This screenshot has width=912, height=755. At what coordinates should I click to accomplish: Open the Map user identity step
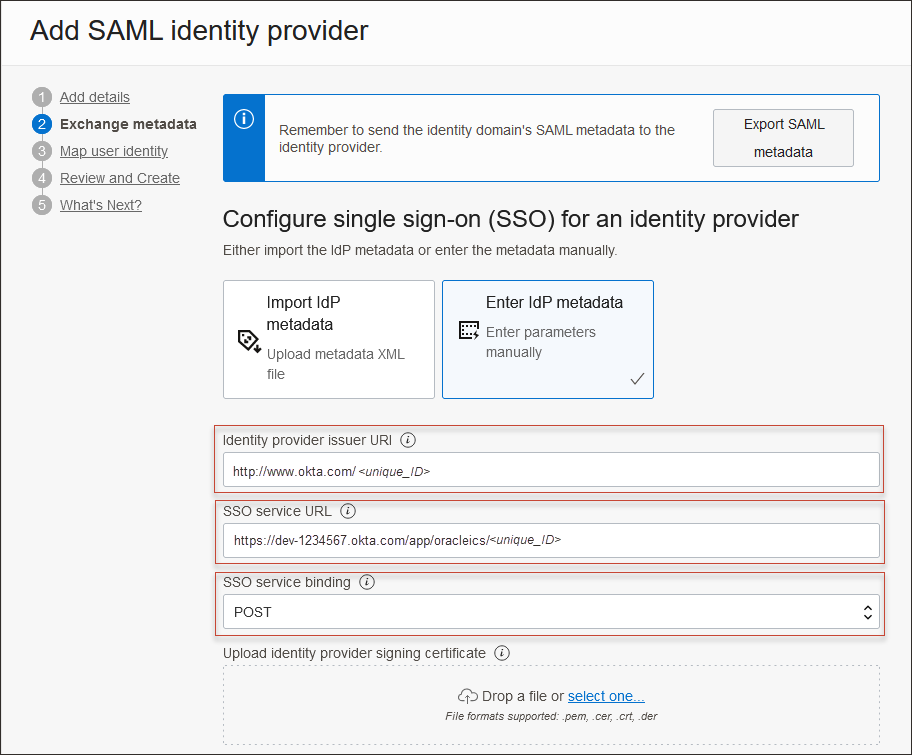click(113, 150)
